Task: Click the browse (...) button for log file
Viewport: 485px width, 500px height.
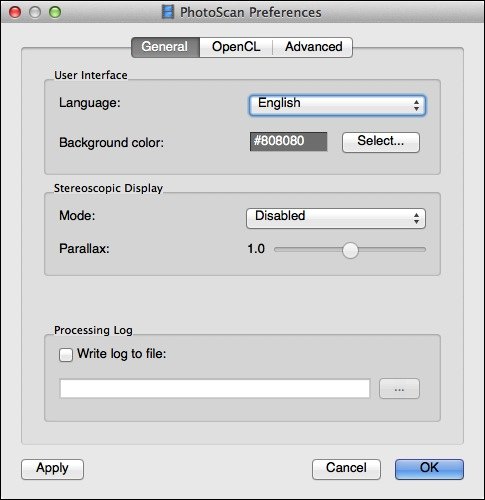Action: 399,389
